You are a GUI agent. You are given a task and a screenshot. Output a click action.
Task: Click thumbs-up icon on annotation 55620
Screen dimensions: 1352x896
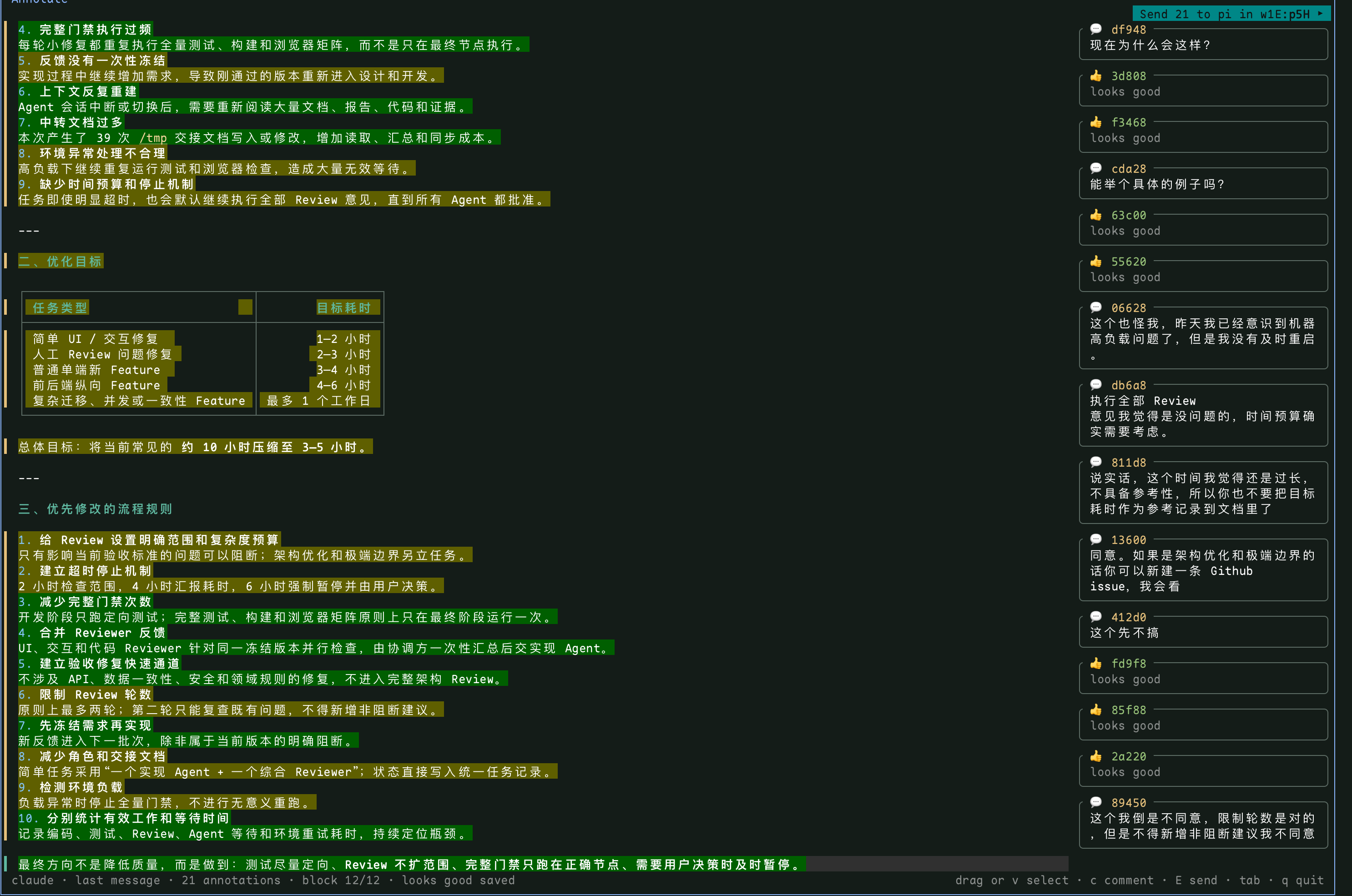click(1095, 261)
